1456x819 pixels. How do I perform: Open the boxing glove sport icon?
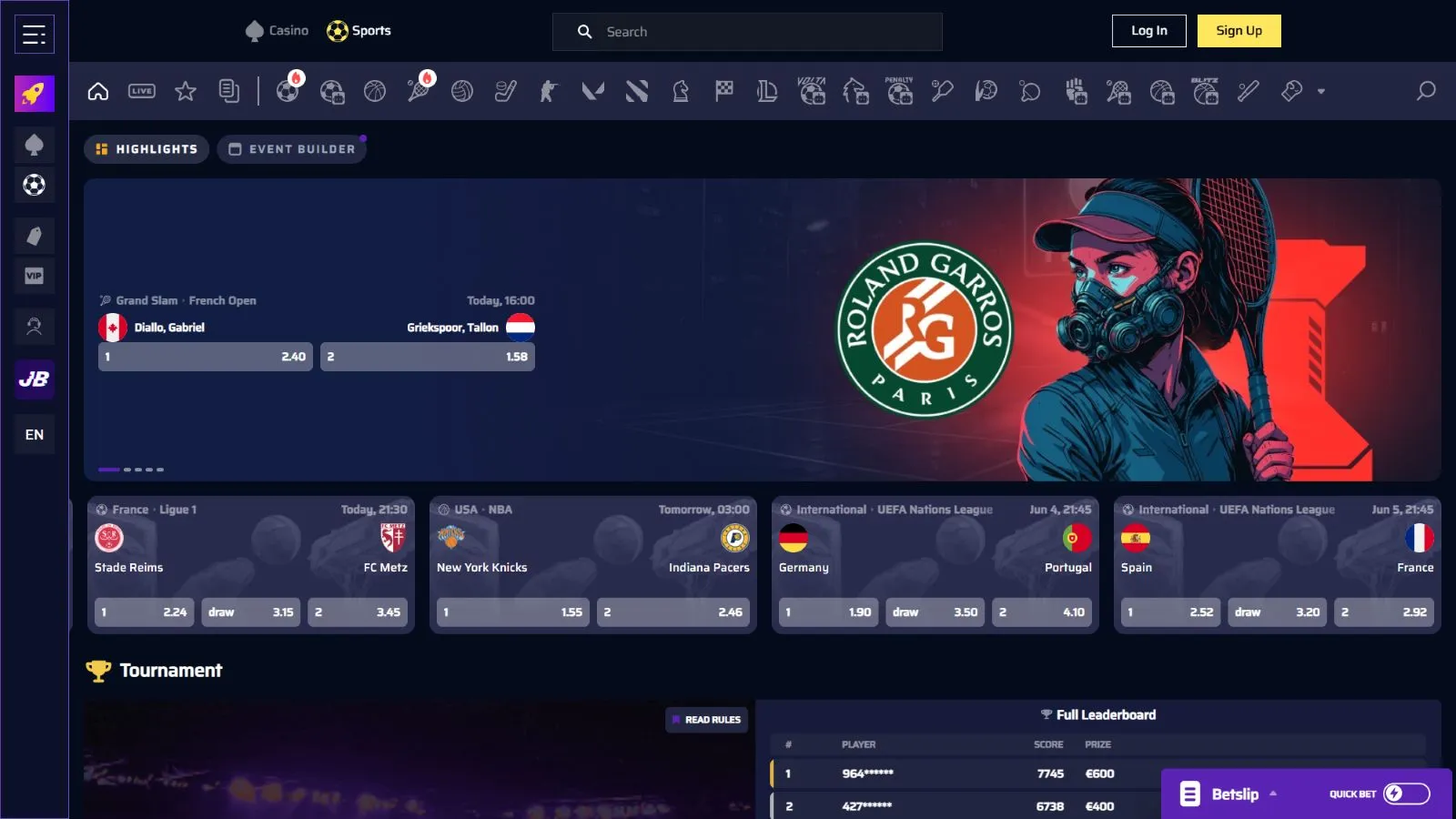coord(1076,91)
